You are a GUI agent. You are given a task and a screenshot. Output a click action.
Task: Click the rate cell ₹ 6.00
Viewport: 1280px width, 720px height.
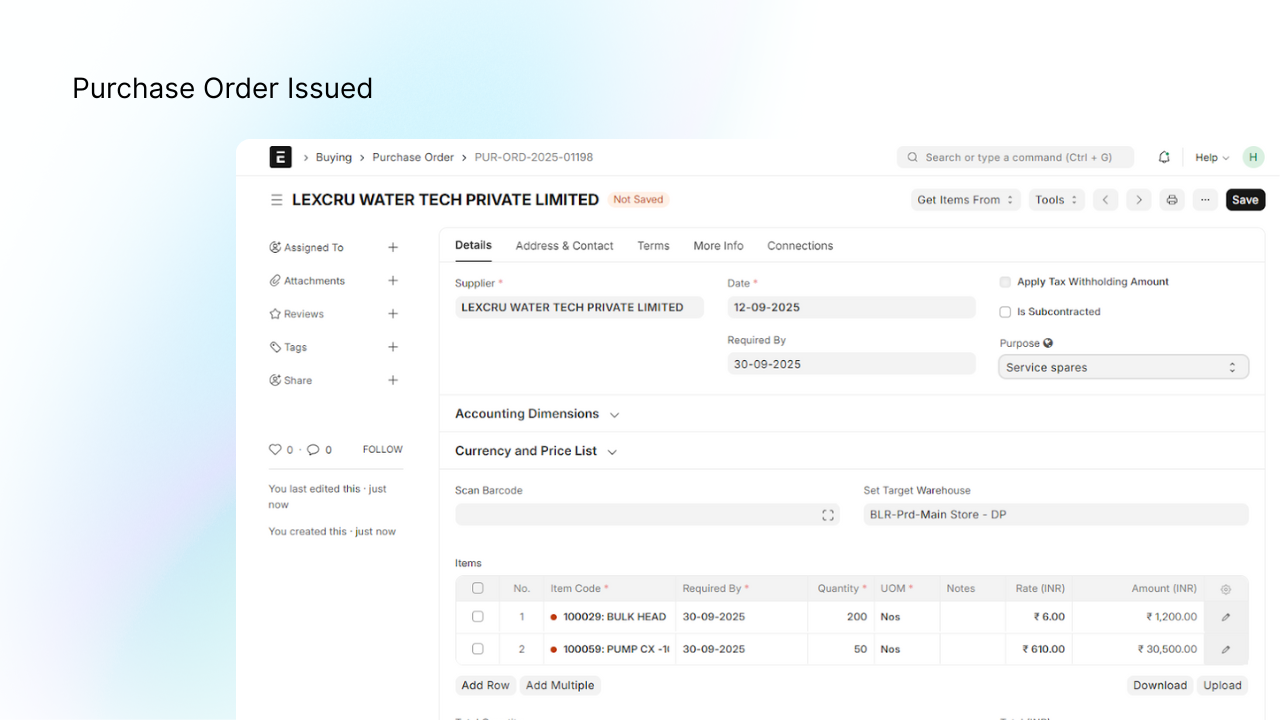tap(1039, 617)
